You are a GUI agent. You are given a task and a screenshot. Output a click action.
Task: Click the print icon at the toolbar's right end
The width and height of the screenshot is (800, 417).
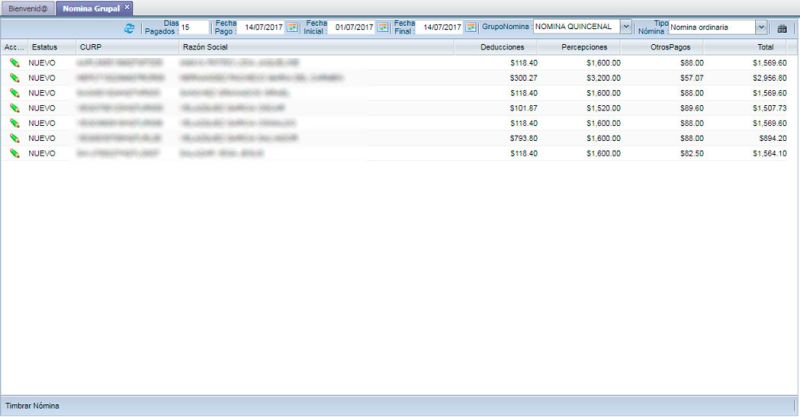pos(783,28)
